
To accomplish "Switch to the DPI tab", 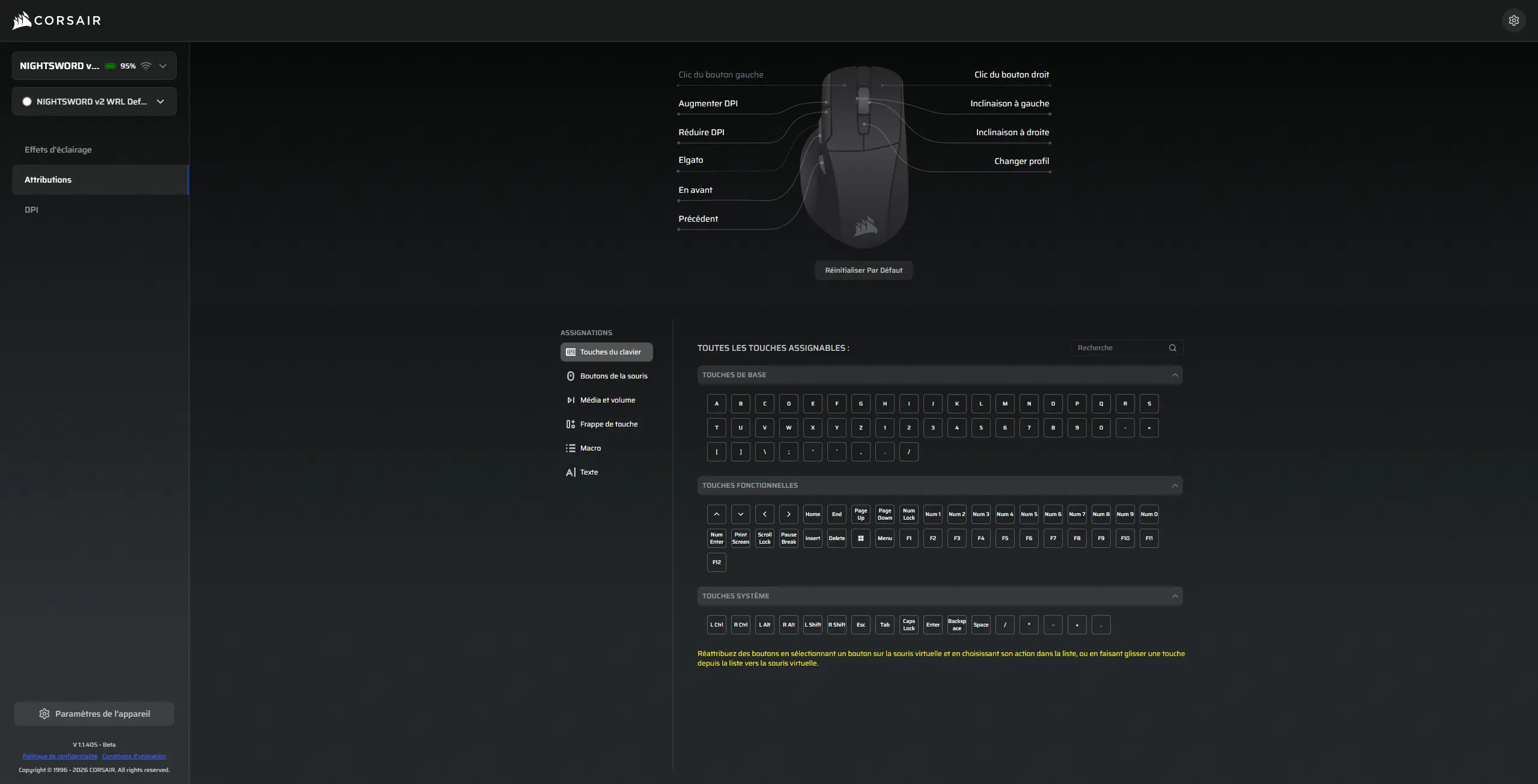I will (100, 210).
